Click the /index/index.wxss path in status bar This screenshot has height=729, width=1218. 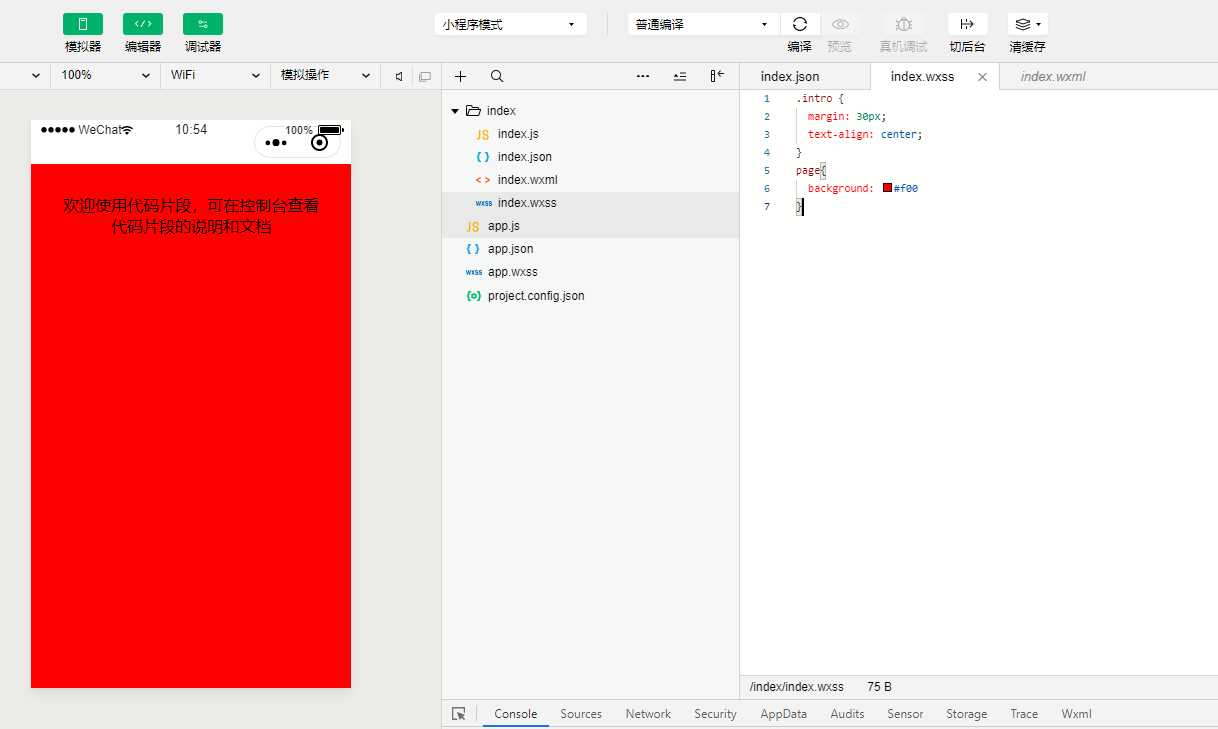[x=796, y=687]
